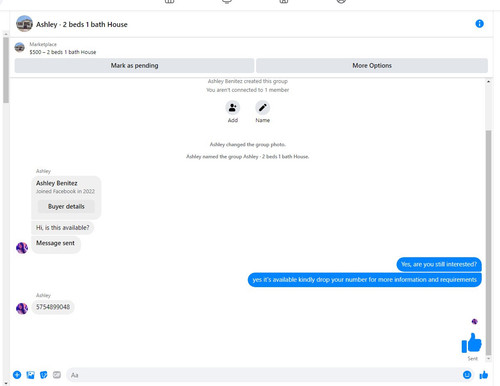The width and height of the screenshot is (500, 386).
Task: Click Ashley's avatar beside the Message sent bubble
Action: click(x=22, y=248)
